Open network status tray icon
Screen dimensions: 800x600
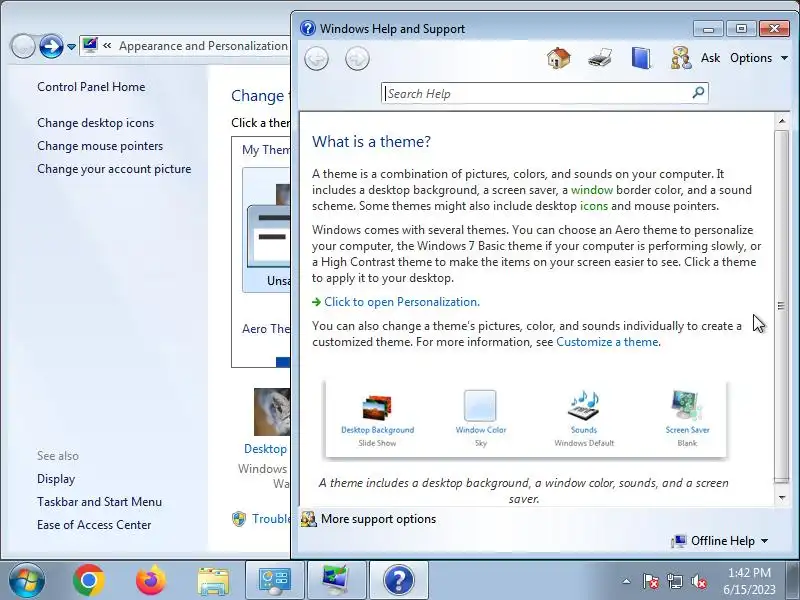[x=674, y=581]
